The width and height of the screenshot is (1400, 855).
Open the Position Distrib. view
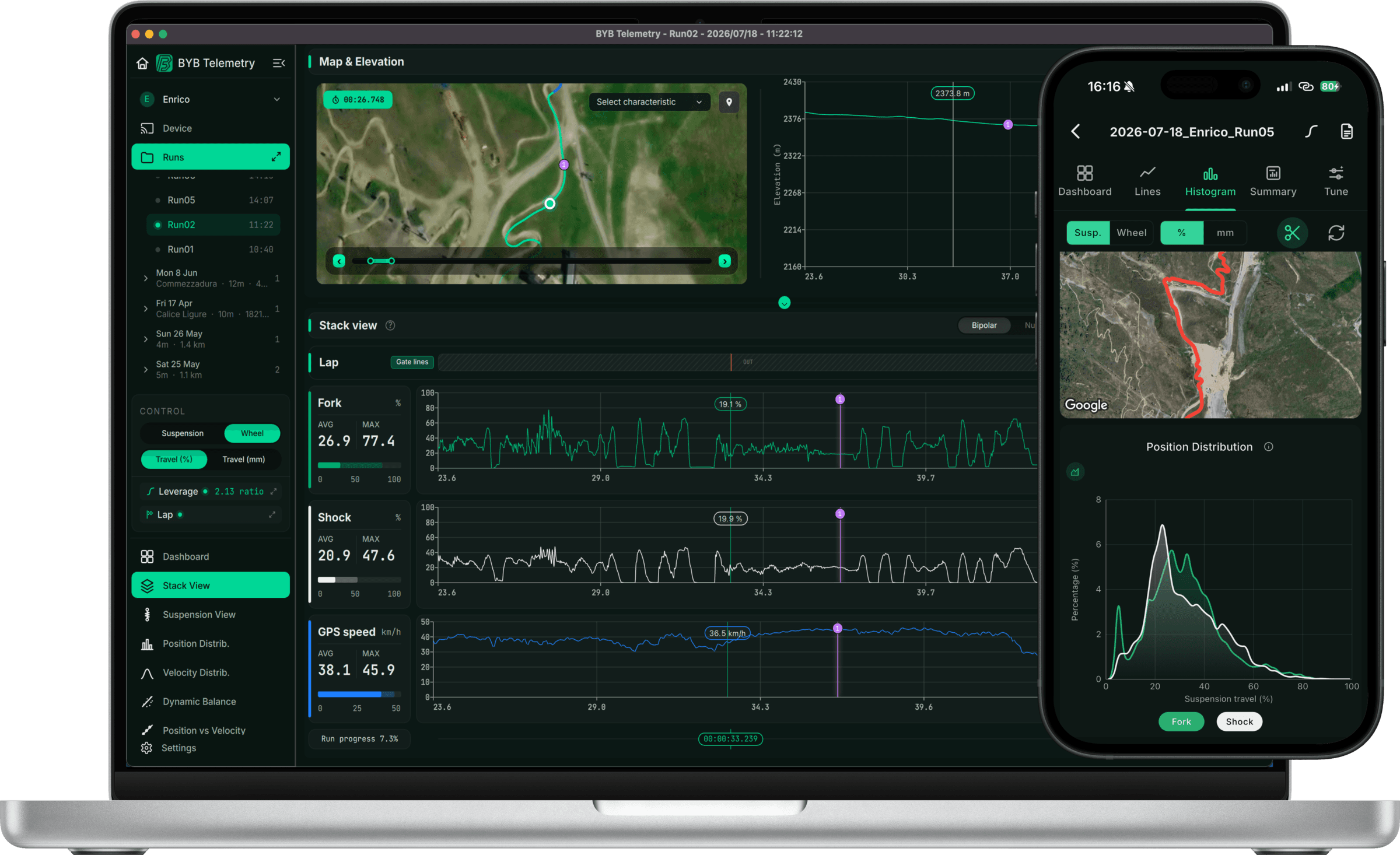point(211,643)
